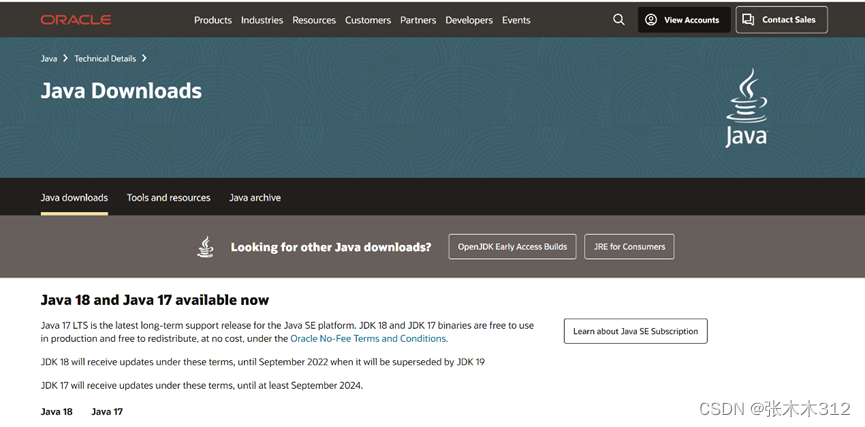Screen dimensions: 865x427
Task: Click the 'Java Downloads' page title
Action: 121,91
